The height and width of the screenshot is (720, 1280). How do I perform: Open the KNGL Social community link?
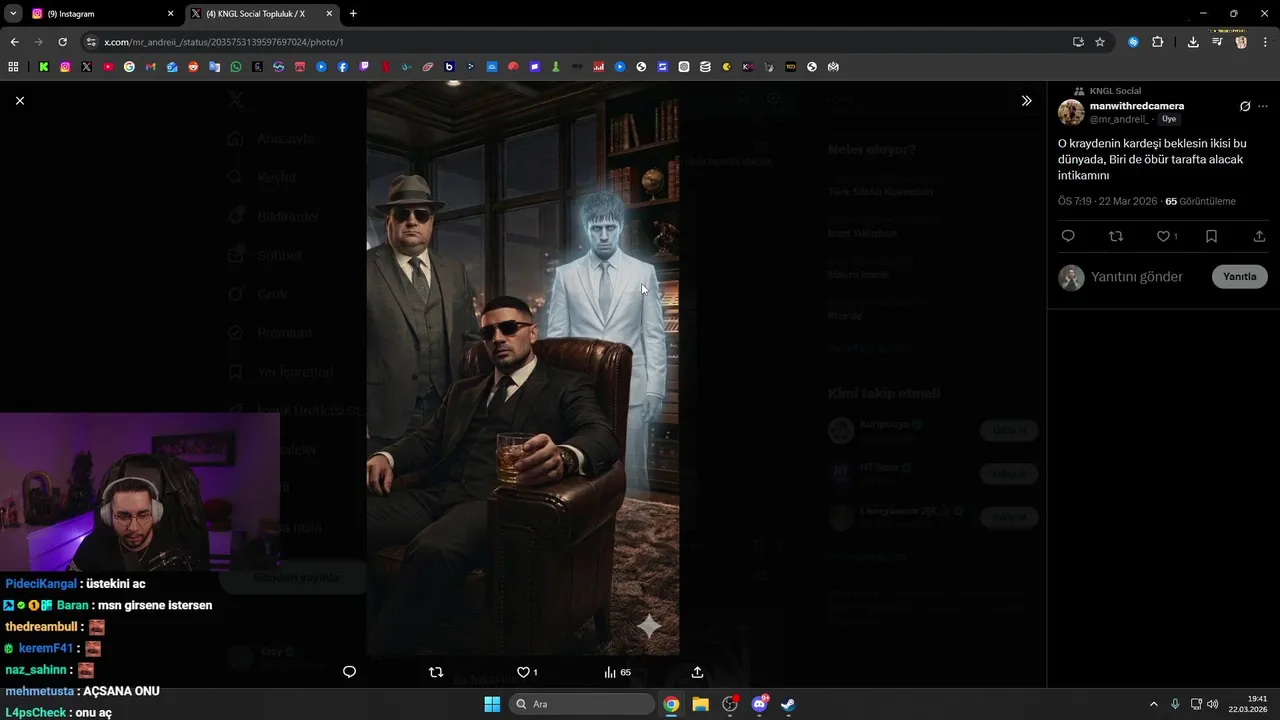tap(1115, 91)
